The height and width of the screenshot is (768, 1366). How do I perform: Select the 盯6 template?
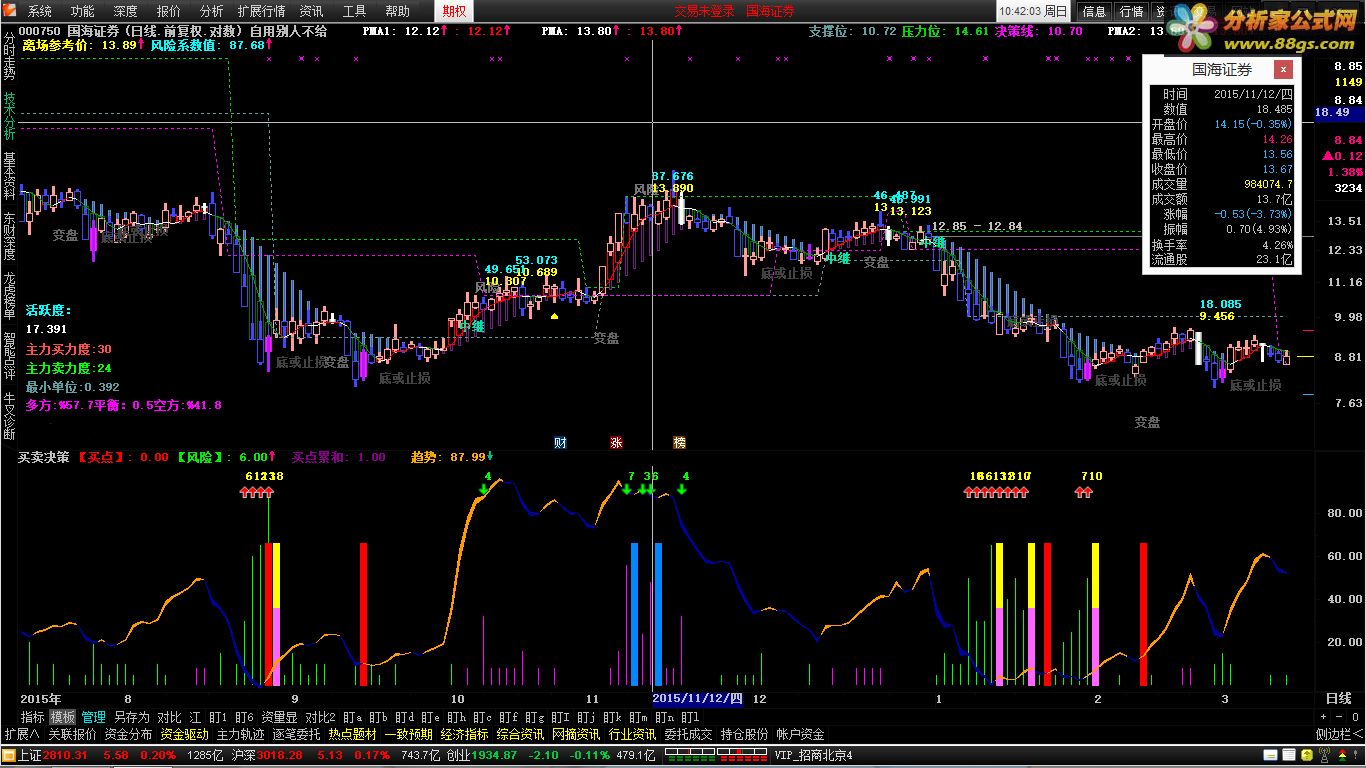(245, 717)
